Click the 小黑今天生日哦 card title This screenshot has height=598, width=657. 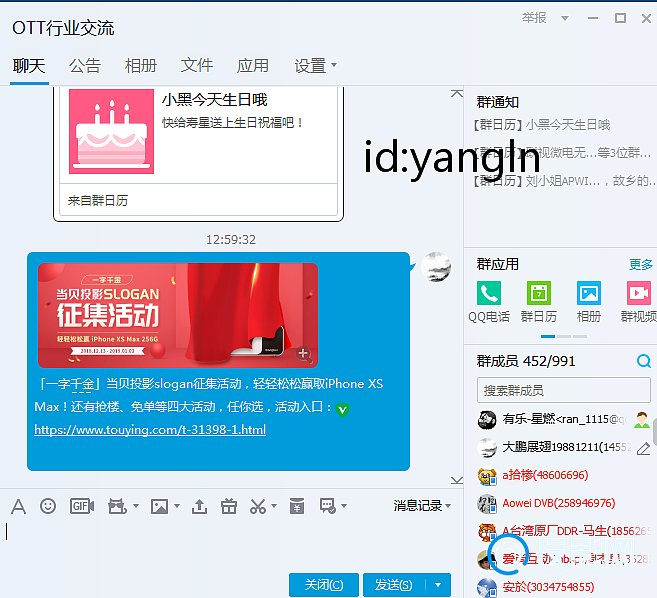215,100
